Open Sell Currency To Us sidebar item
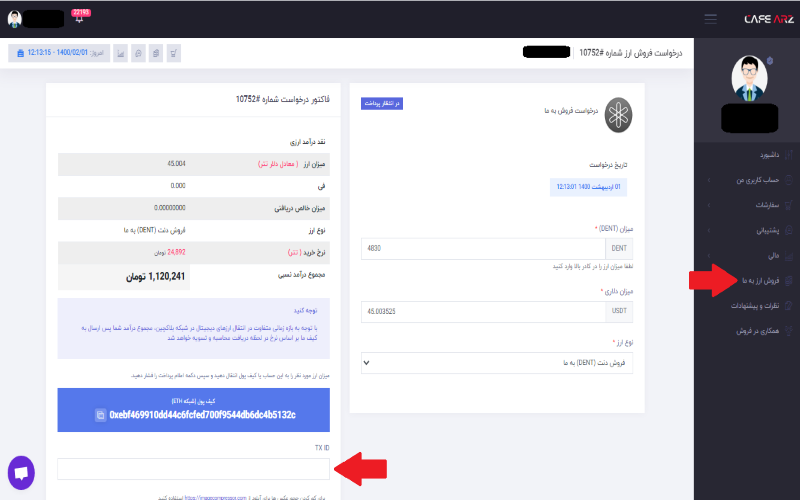Image resolution: width=800 pixels, height=500 pixels. point(761,281)
